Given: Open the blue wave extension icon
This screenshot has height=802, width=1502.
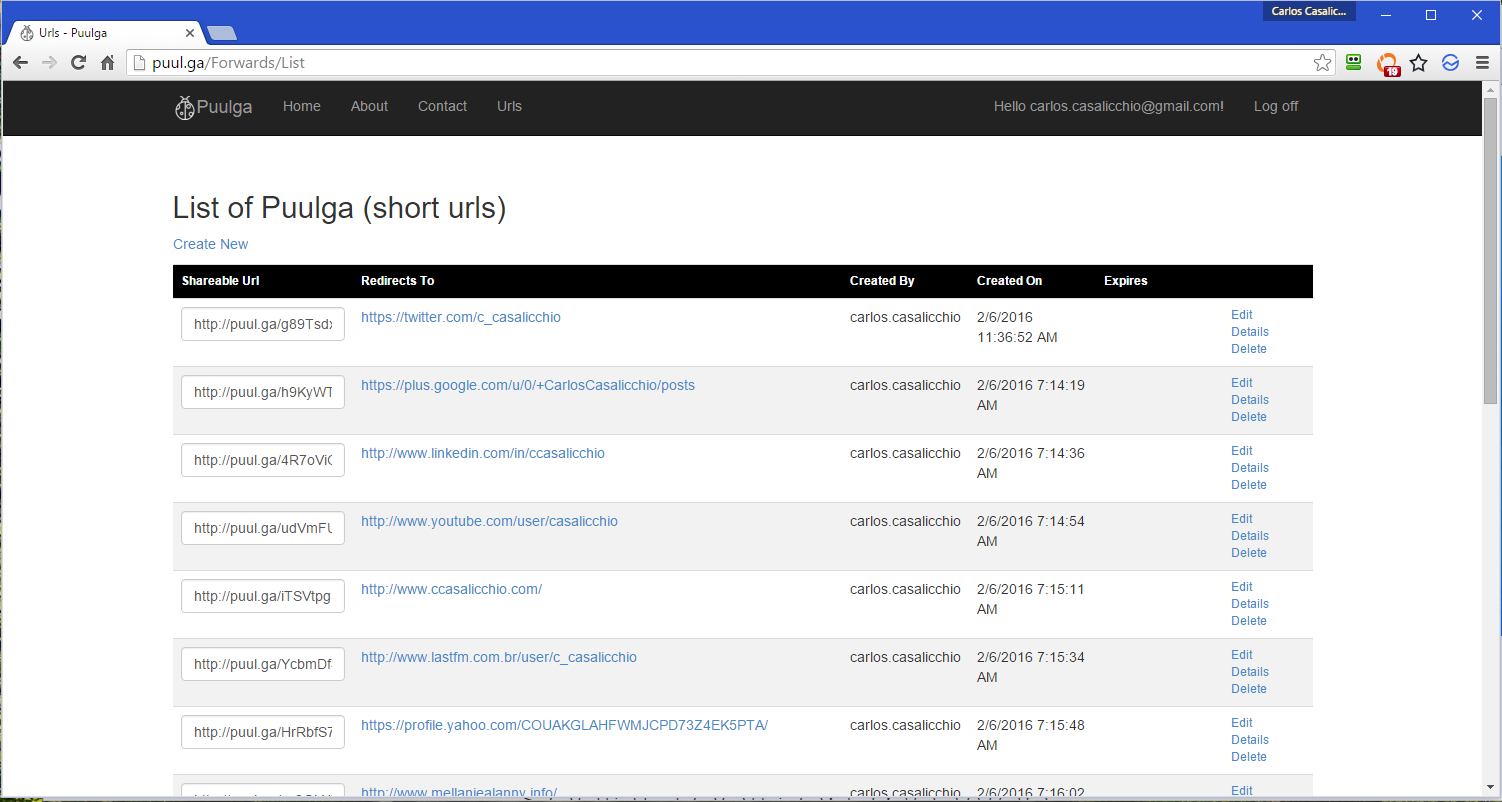Looking at the screenshot, I should (1450, 63).
